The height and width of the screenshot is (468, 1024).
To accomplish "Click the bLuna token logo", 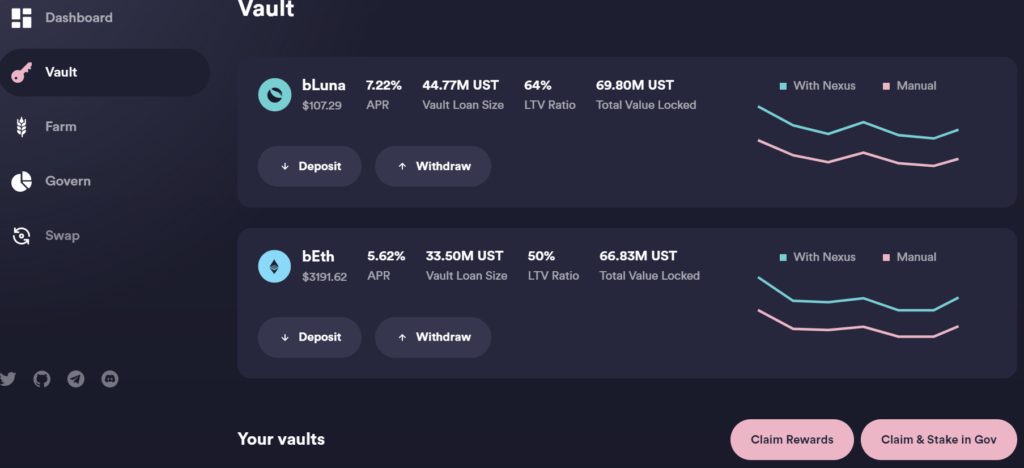I will coord(274,94).
